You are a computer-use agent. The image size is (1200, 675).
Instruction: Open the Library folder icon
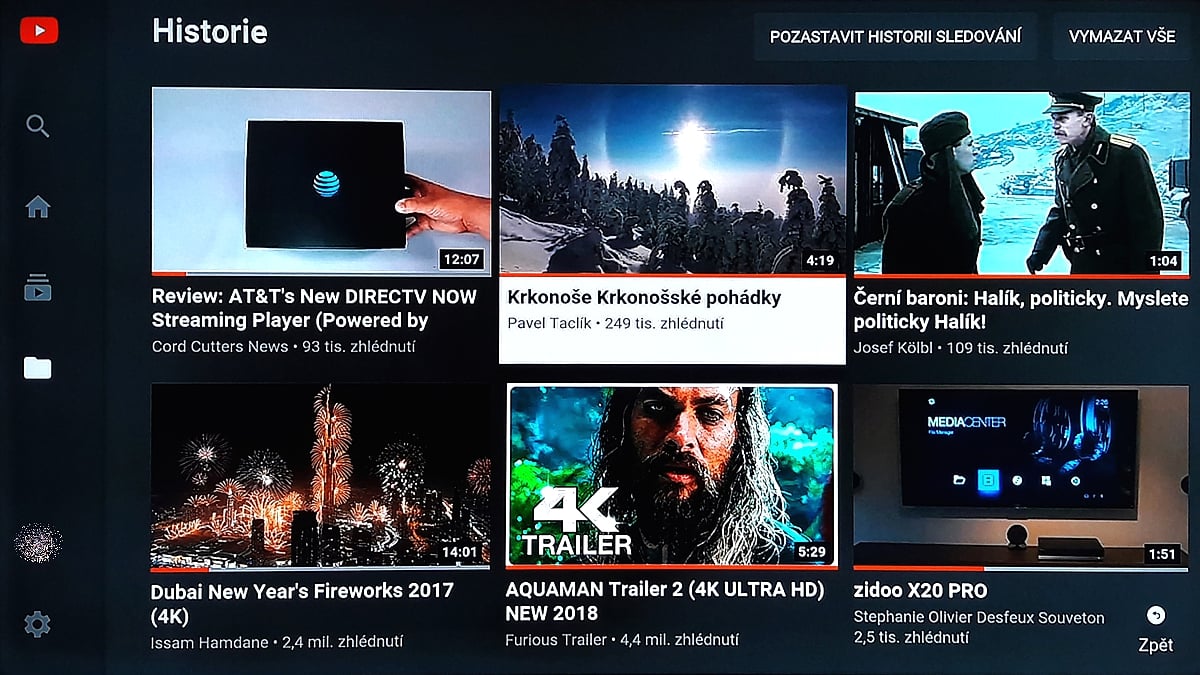tap(37, 368)
